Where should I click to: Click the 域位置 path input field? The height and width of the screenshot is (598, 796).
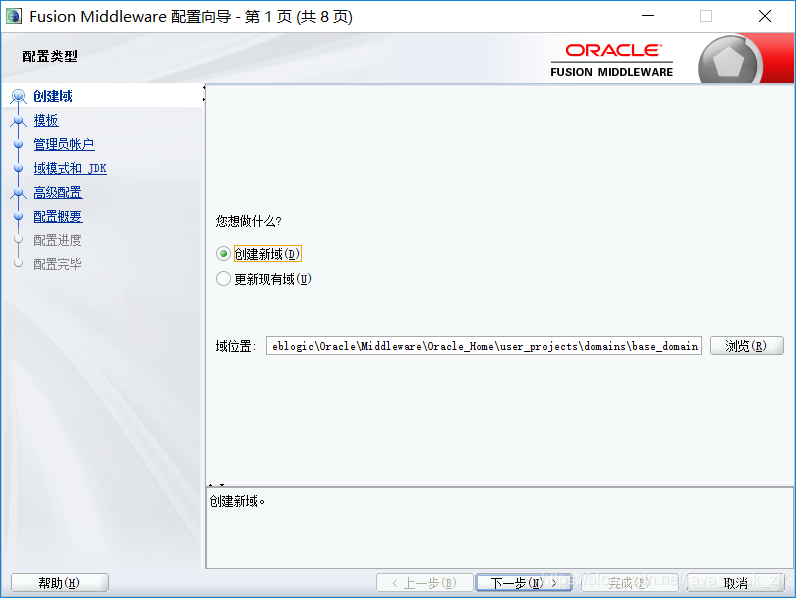(x=484, y=346)
